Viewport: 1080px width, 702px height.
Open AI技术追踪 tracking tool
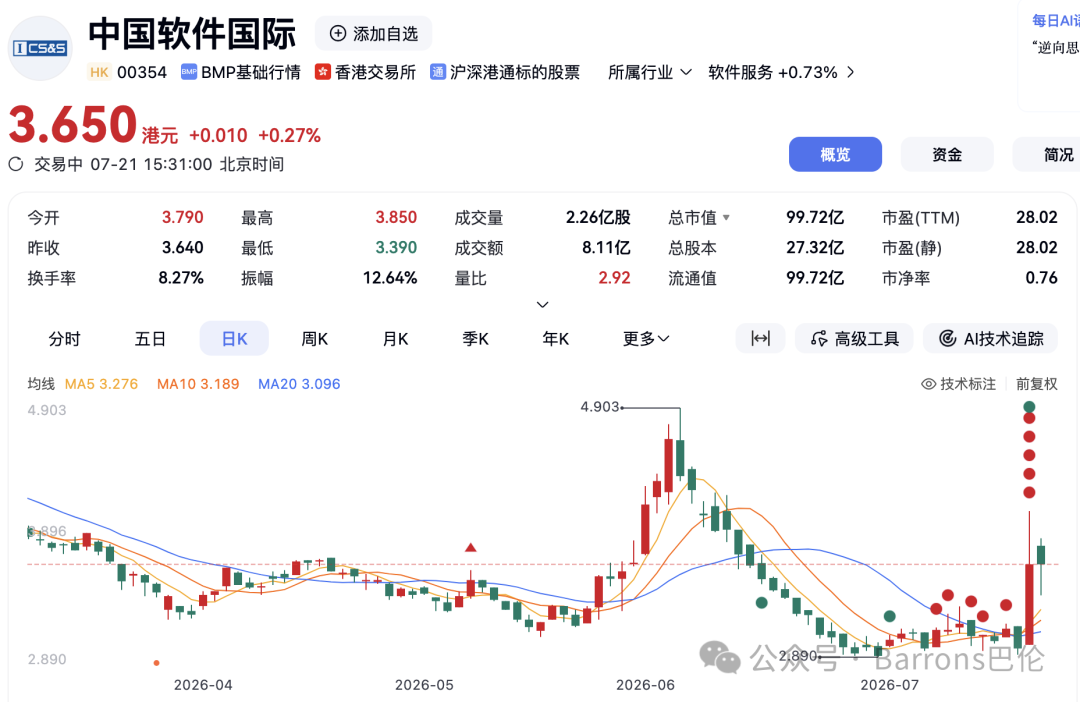click(x=990, y=338)
